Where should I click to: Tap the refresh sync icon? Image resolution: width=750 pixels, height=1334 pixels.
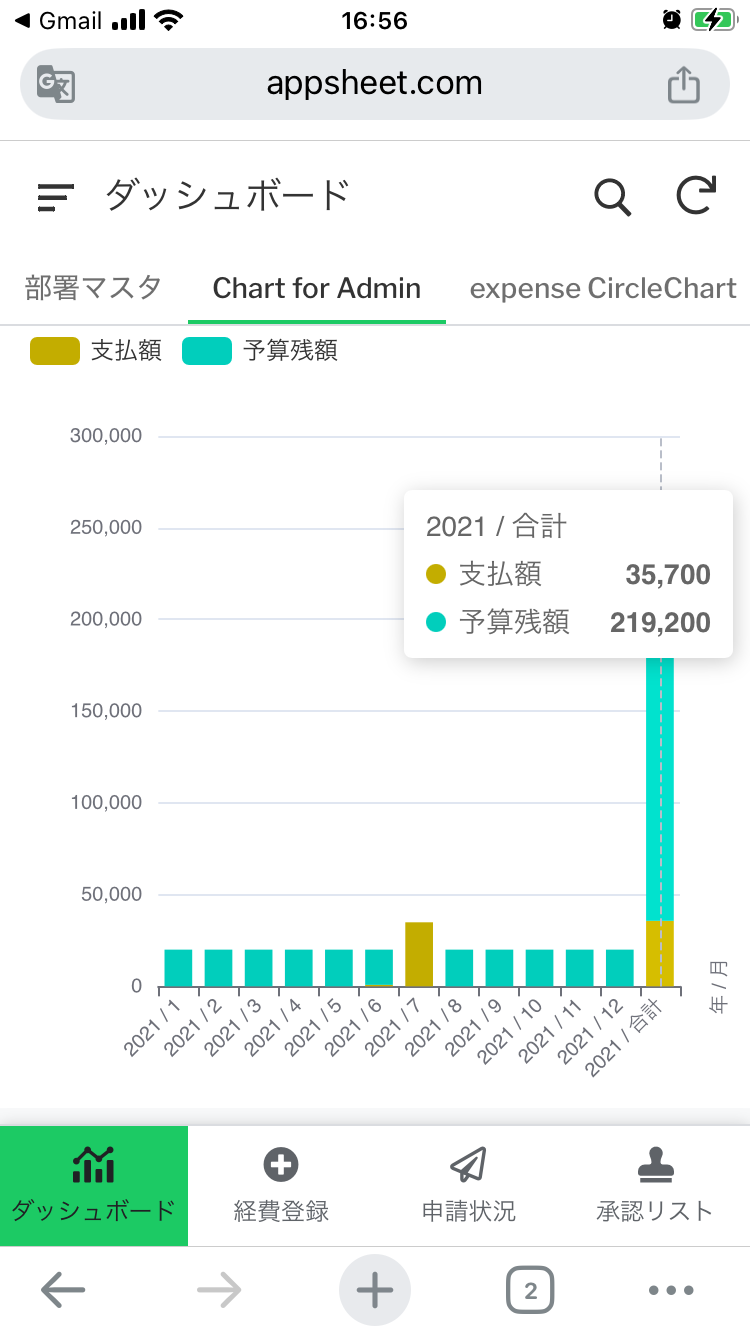(x=697, y=195)
